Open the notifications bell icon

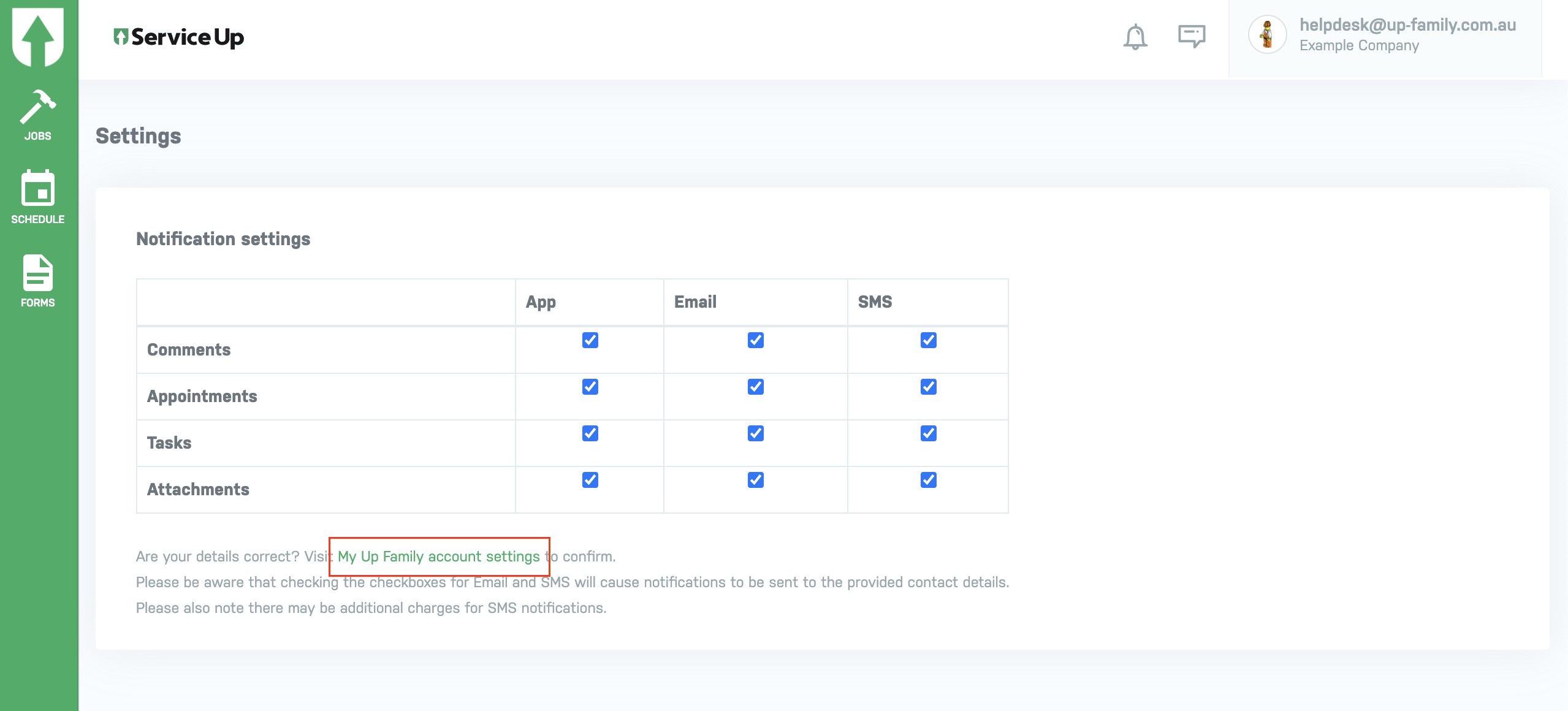click(1135, 37)
